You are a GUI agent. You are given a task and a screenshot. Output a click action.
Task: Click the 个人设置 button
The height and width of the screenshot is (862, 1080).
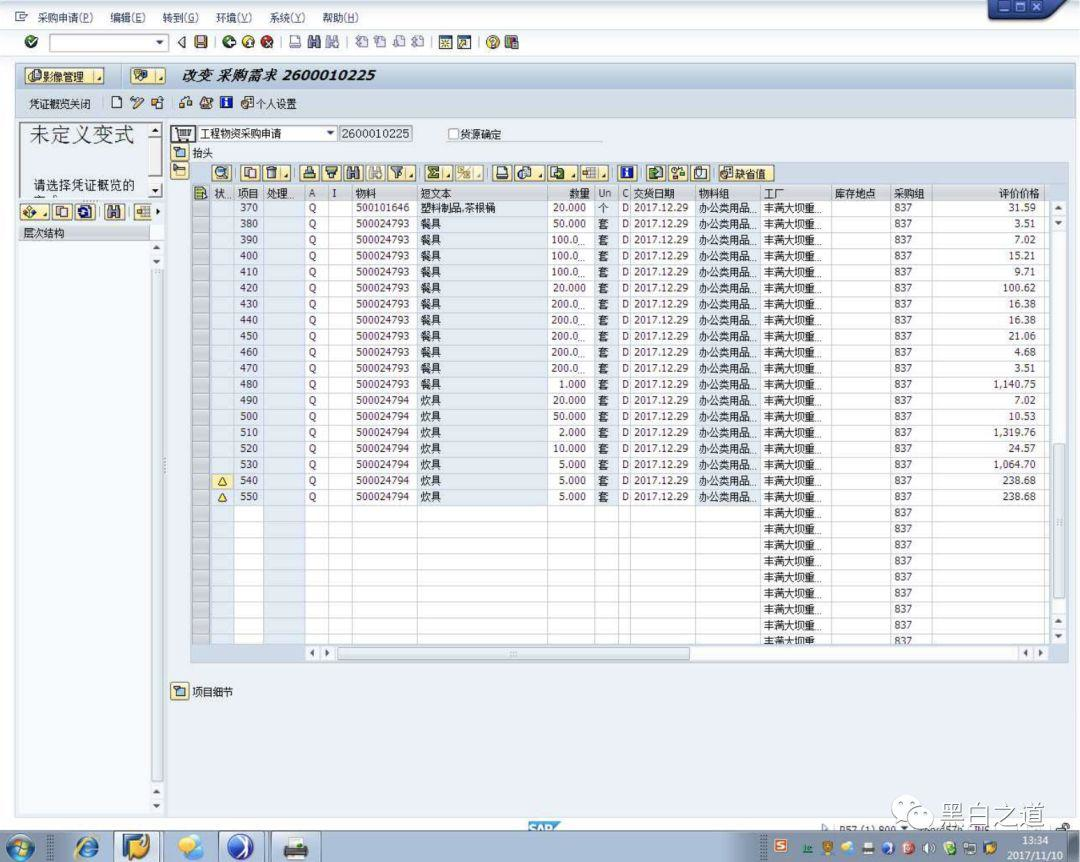(269, 103)
